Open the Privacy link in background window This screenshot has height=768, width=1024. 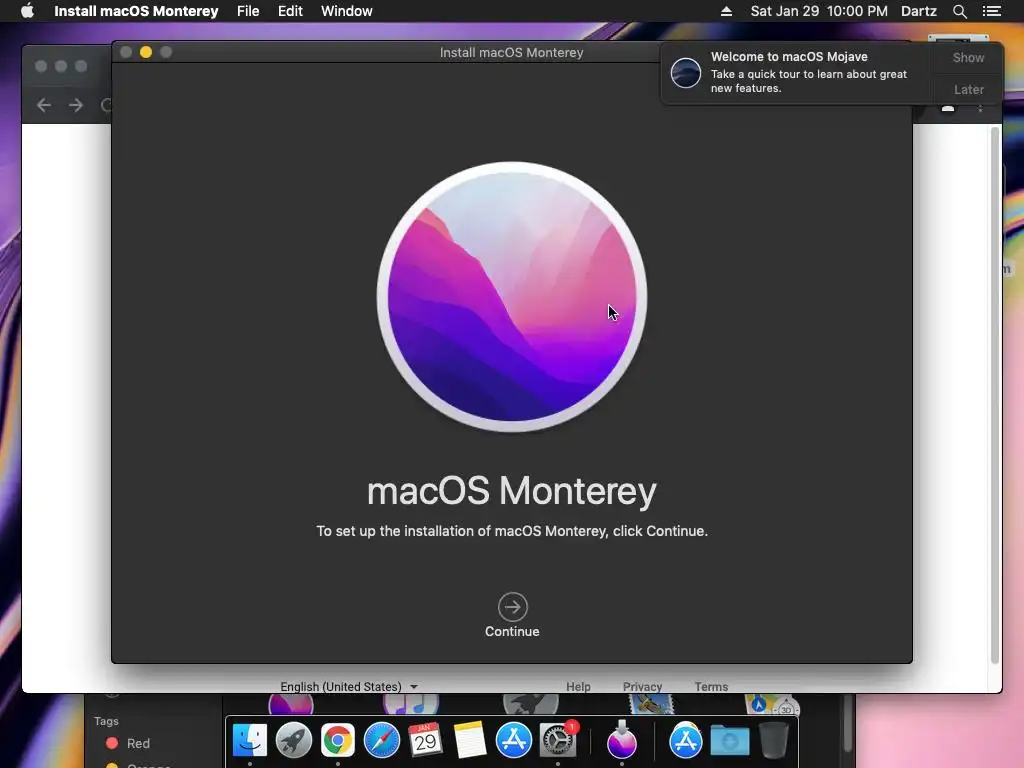pos(642,686)
